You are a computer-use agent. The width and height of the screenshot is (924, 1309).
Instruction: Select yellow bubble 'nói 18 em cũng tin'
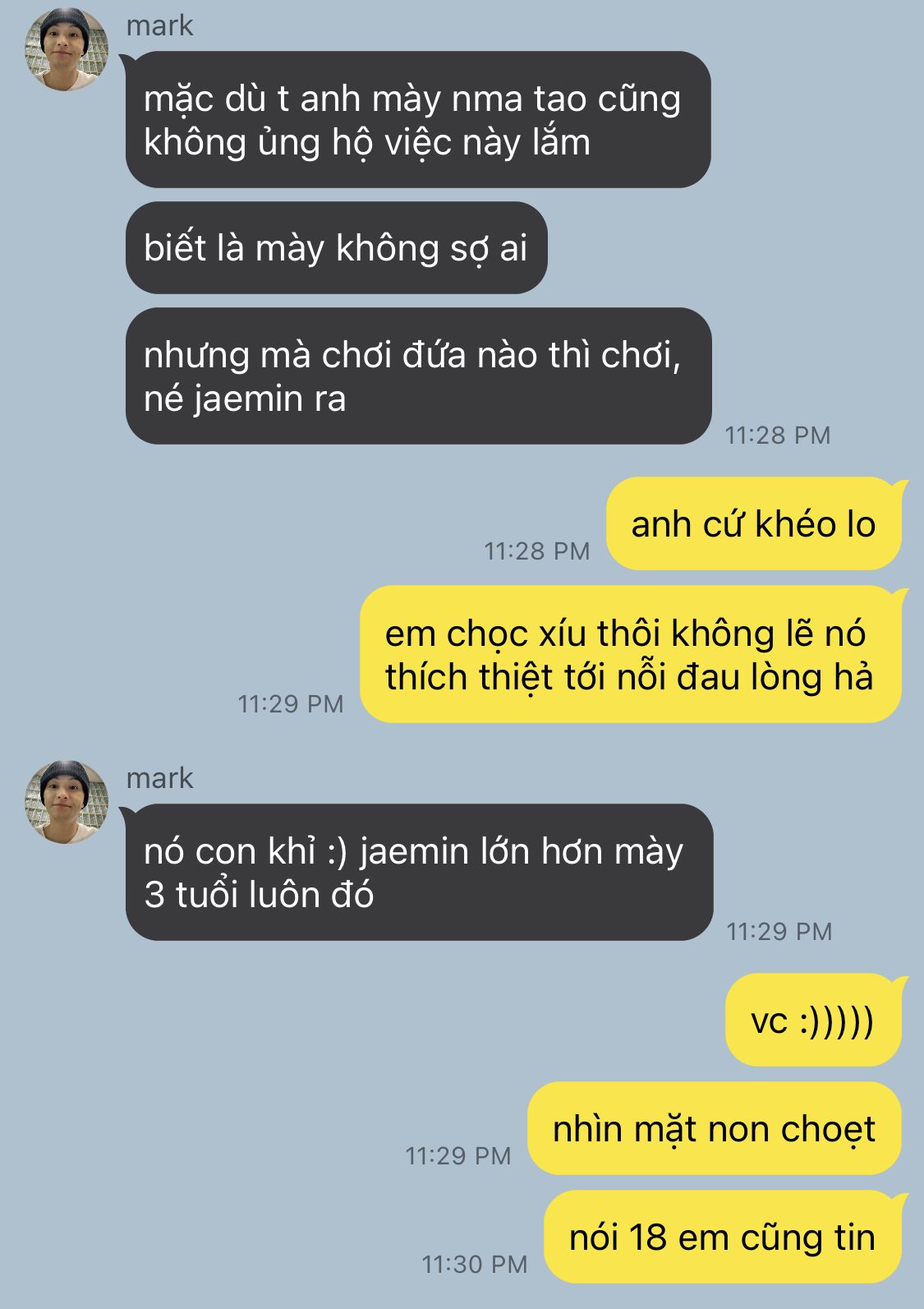click(x=723, y=1237)
